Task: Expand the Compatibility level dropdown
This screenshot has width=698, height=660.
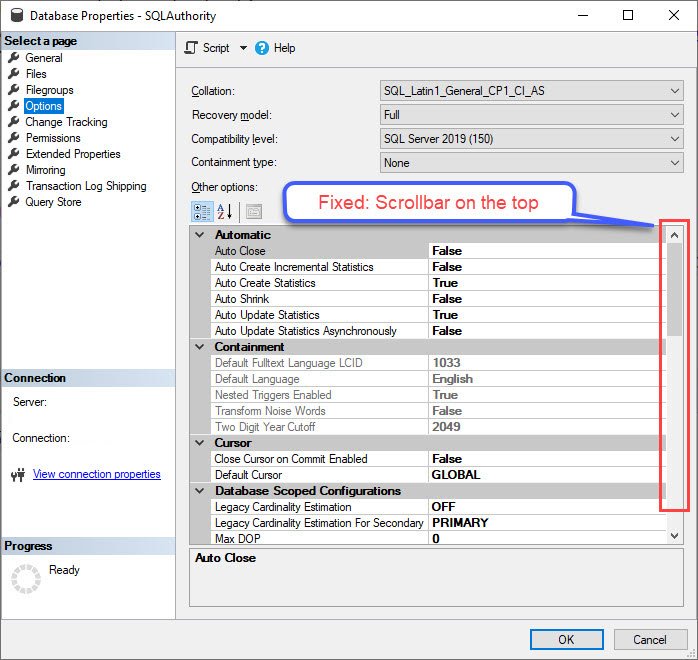Action: coord(532,139)
